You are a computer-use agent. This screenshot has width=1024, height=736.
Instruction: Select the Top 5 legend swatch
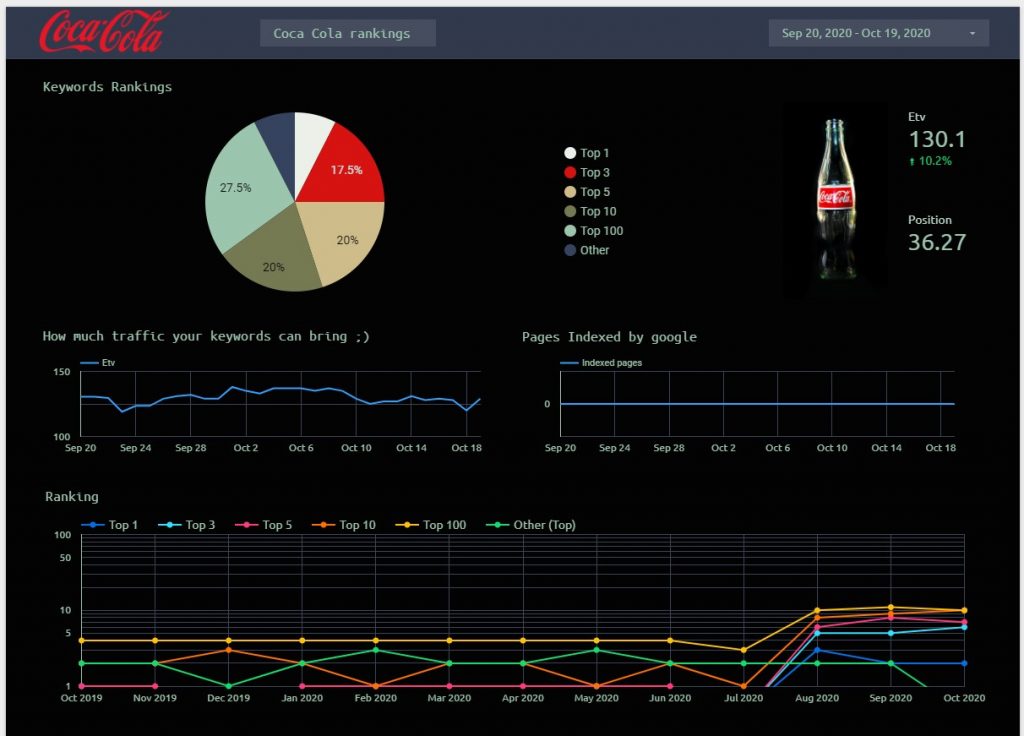(569, 192)
